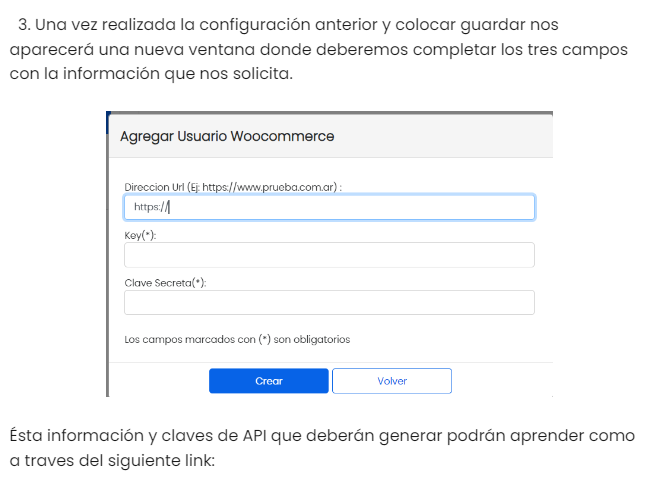The width and height of the screenshot is (663, 483).
Task: Click the mandatory fields note "son obligatorios"
Action: pyautogui.click(x=312, y=340)
